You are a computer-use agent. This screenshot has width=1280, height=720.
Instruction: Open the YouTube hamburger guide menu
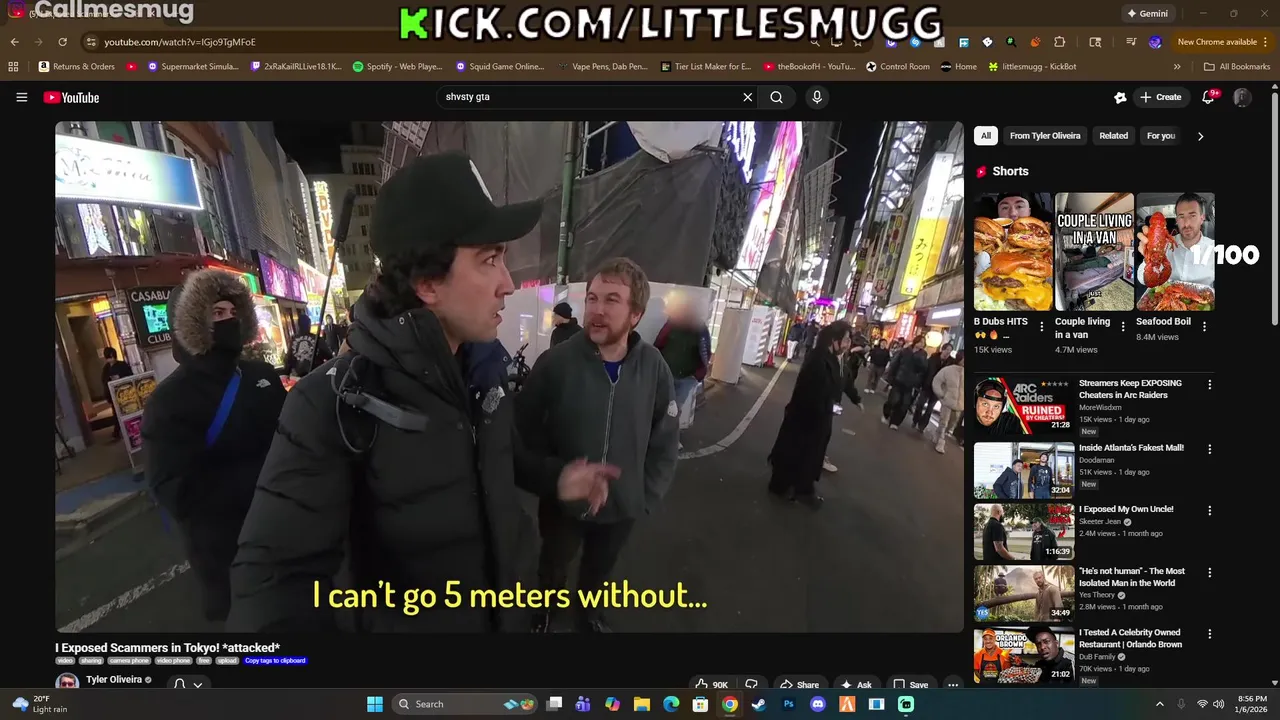(x=21, y=97)
